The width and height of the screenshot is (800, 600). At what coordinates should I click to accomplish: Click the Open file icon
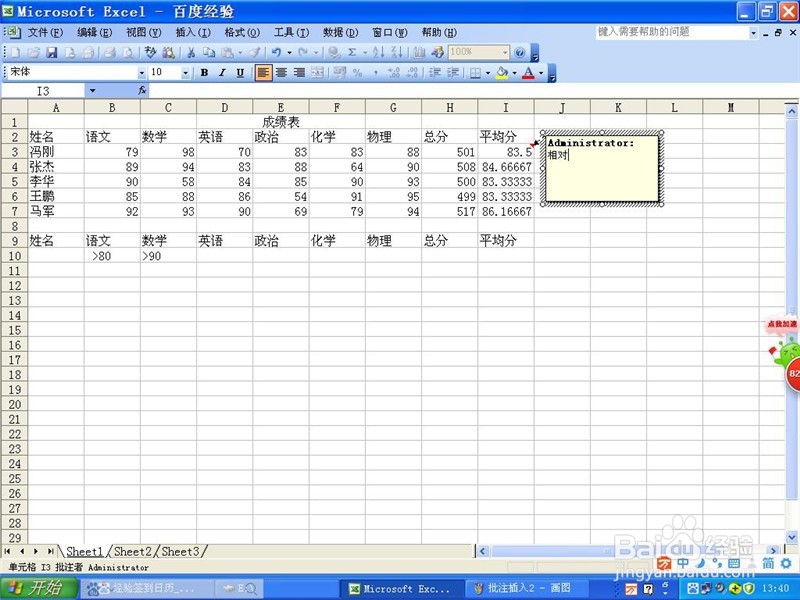coord(34,52)
